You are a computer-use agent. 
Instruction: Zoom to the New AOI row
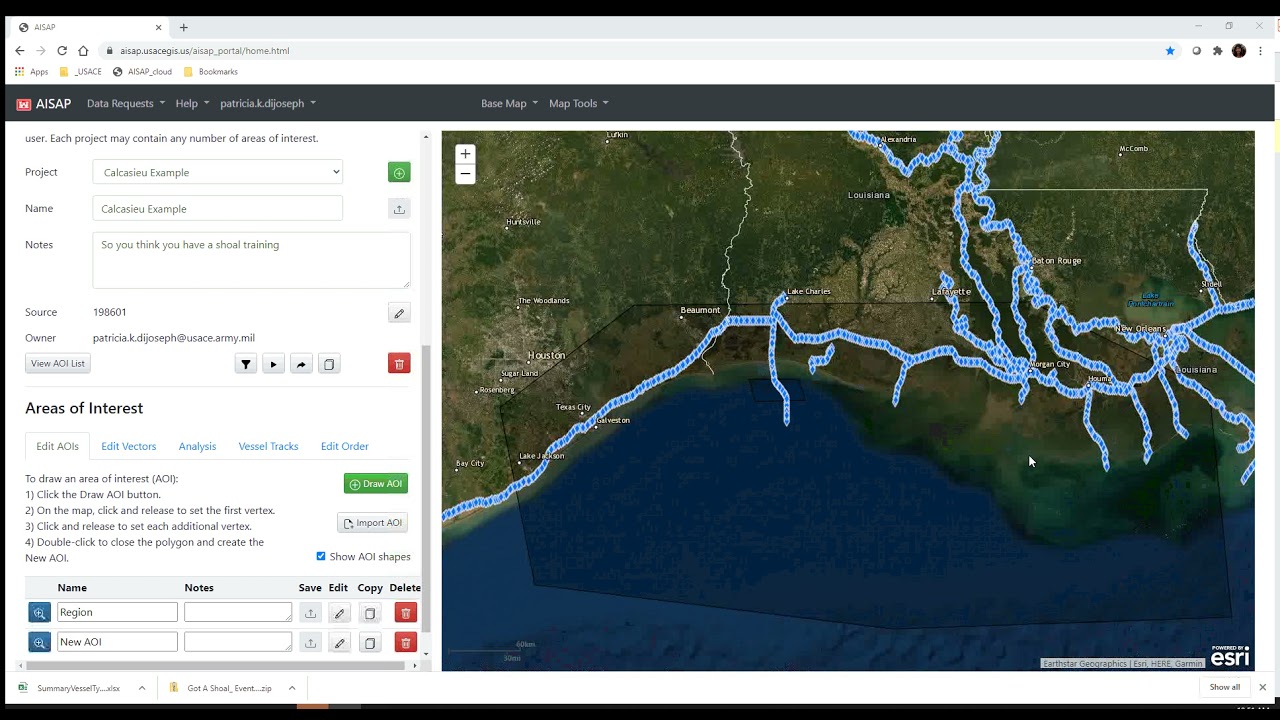39,642
